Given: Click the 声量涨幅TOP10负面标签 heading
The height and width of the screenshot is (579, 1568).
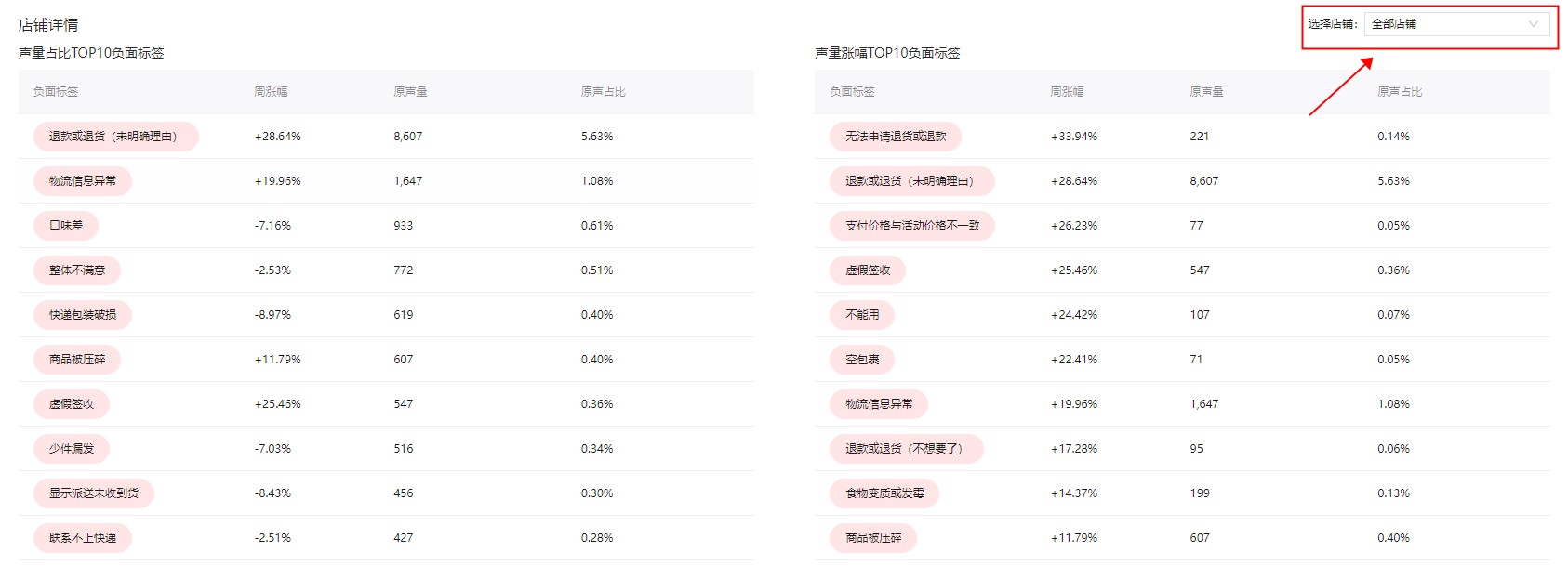Looking at the screenshot, I should click(x=887, y=53).
